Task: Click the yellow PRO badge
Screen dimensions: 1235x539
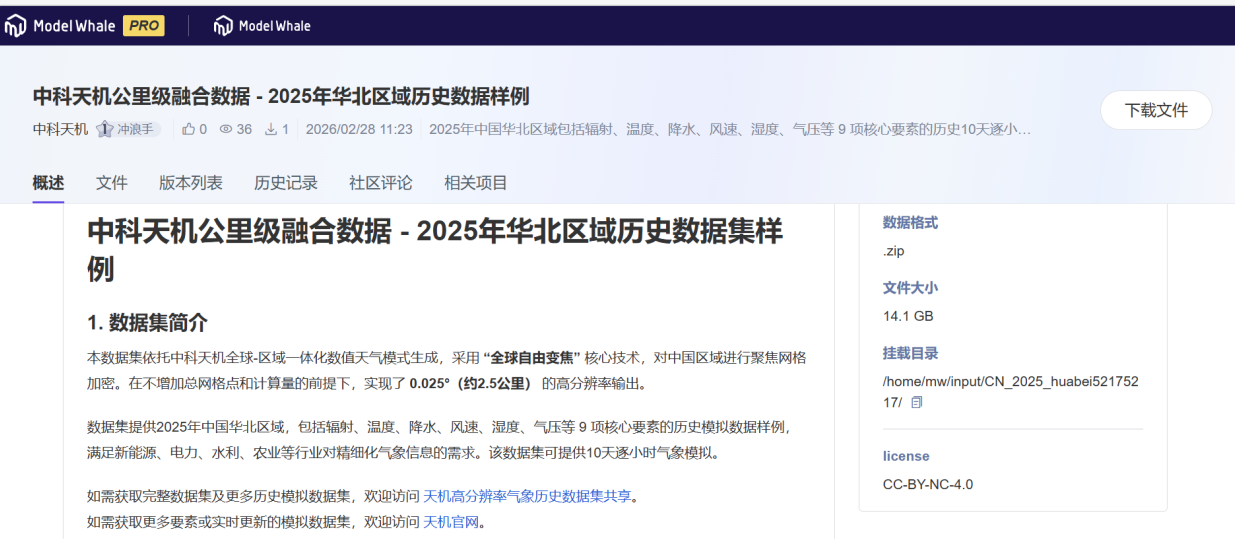Action: click(x=143, y=26)
